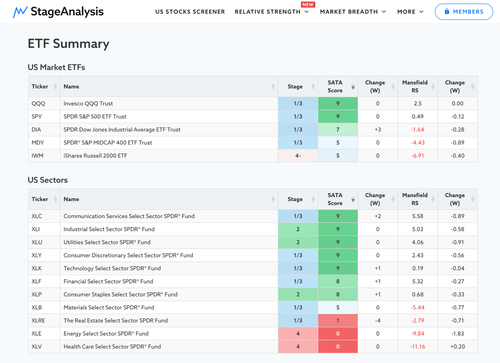
Task: Click red SATA score 1 for XLRE
Action: tap(338, 321)
